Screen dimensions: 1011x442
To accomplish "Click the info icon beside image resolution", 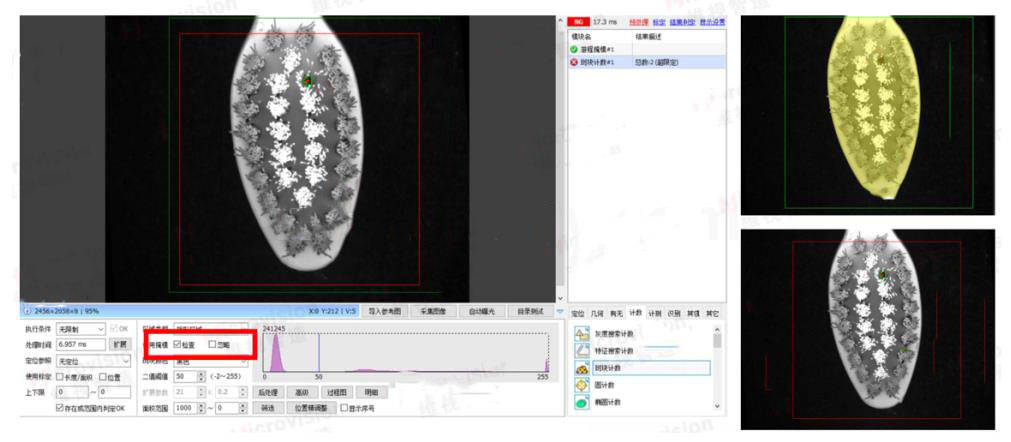I will [26, 310].
